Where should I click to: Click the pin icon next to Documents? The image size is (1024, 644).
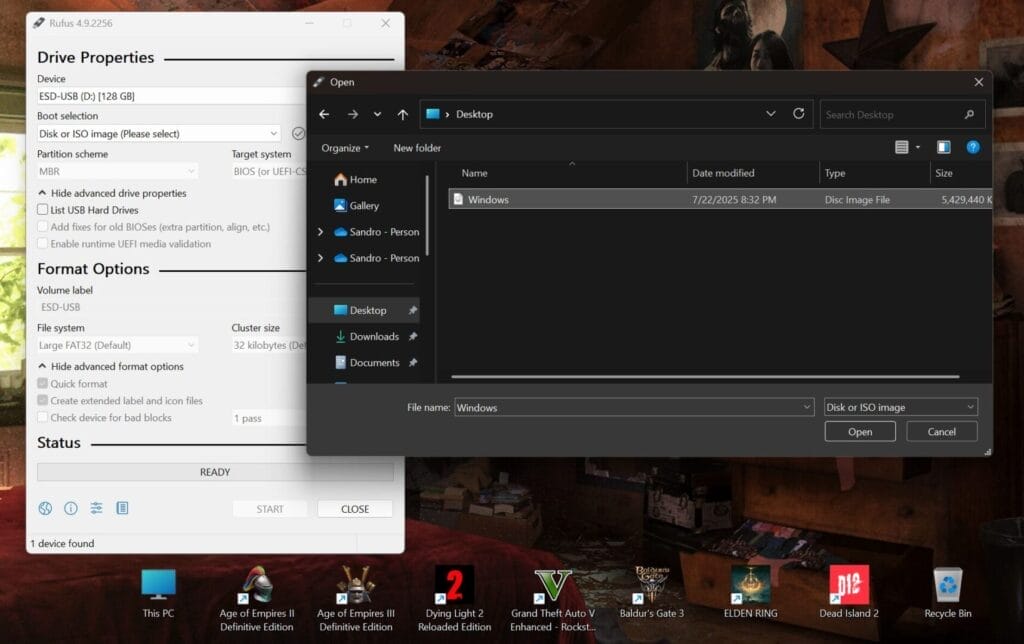coord(413,362)
